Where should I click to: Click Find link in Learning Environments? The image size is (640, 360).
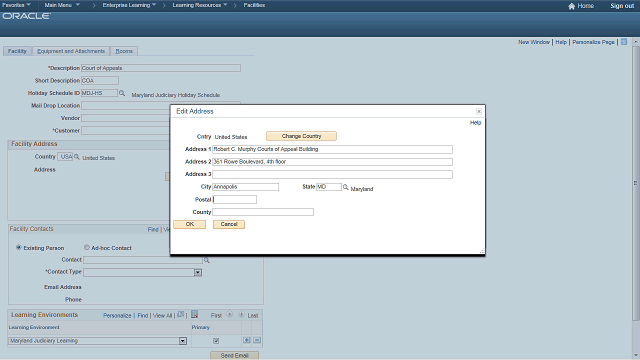click(142, 316)
